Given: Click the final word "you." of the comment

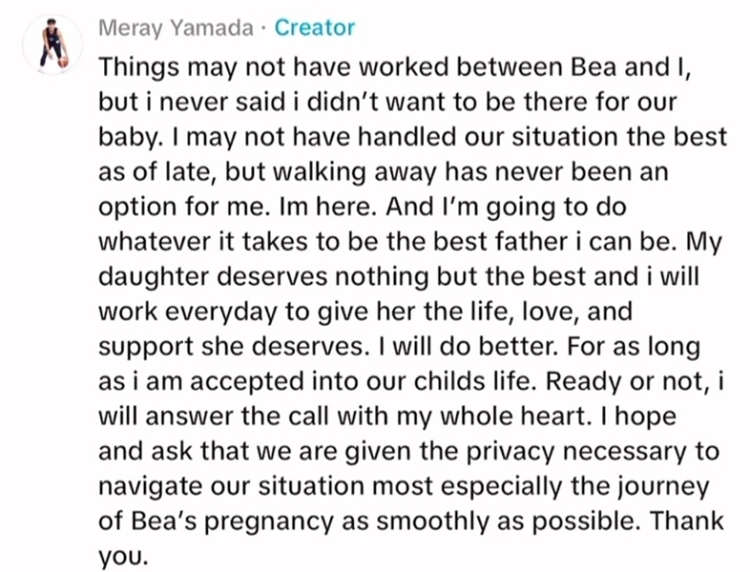Looking at the screenshot, I should [122, 557].
